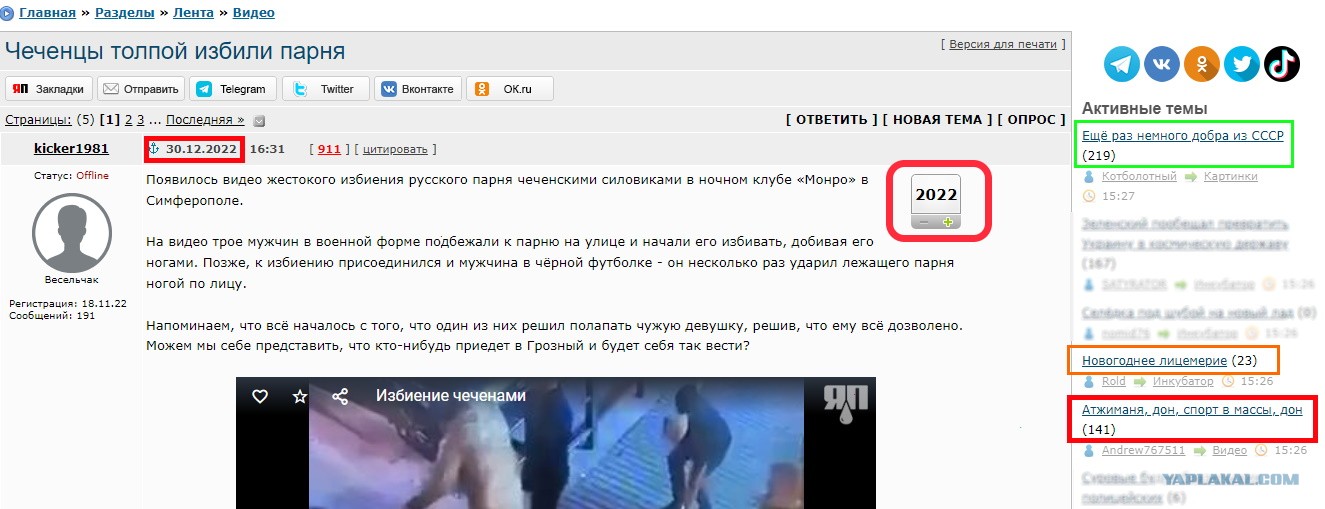1325x509 pixels.
Task: Jump to the Последняя » page
Action: point(205,120)
